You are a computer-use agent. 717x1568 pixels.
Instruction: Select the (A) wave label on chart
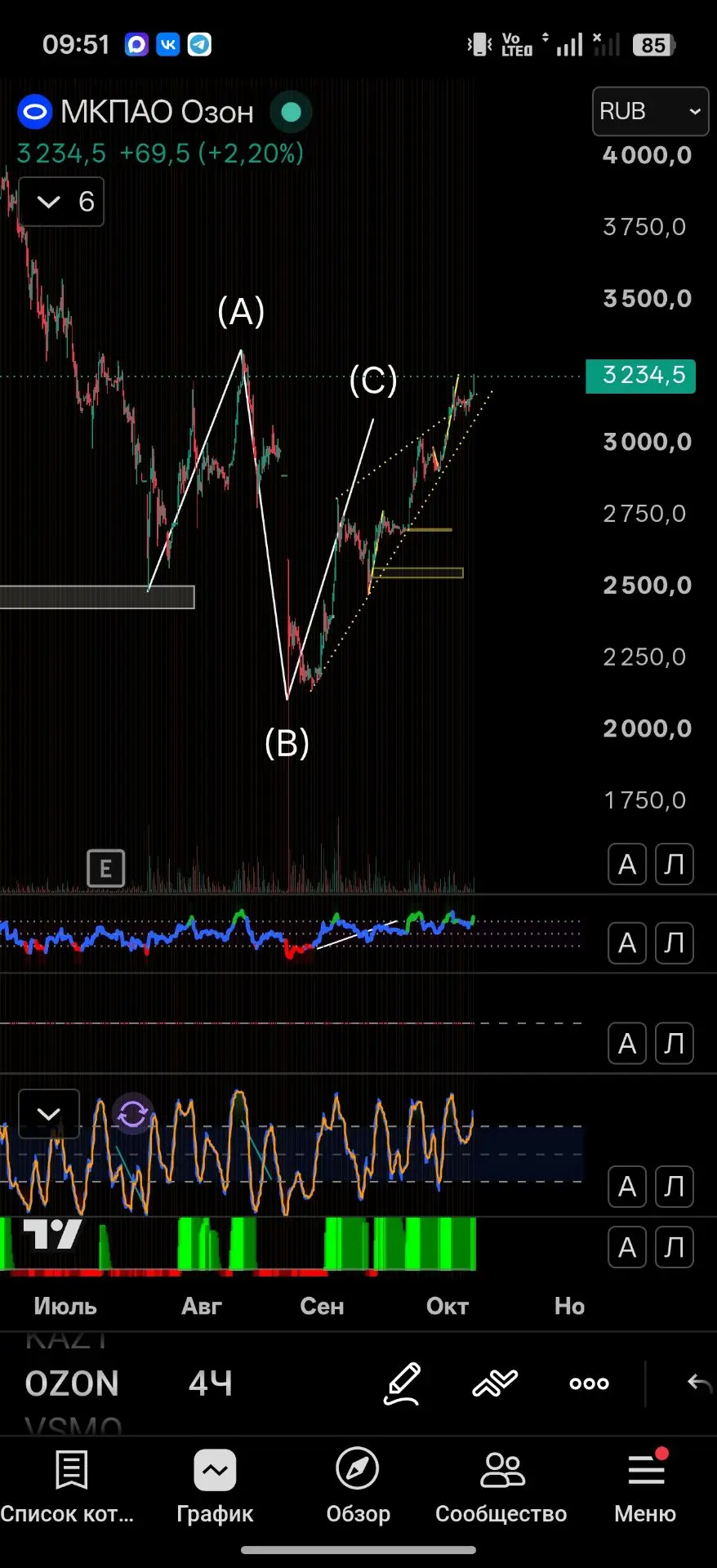tap(241, 311)
